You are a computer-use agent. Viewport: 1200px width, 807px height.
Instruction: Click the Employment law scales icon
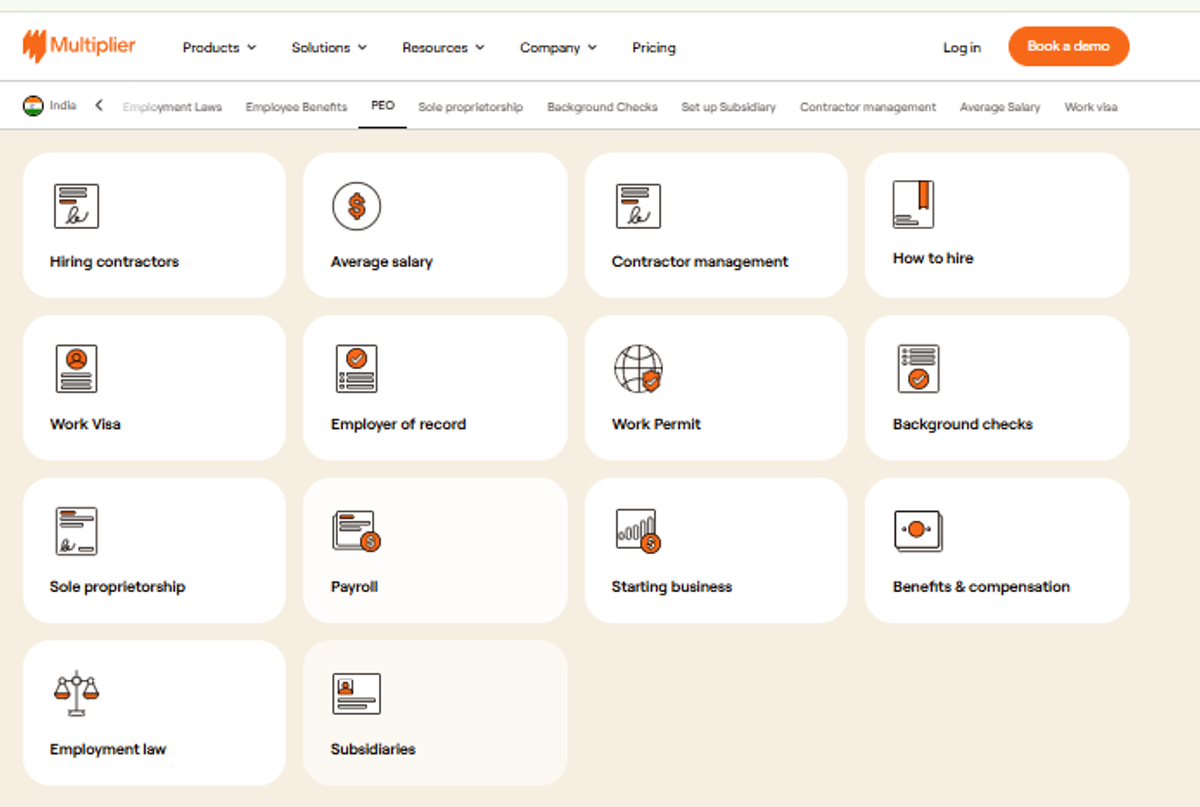pyautogui.click(x=76, y=694)
